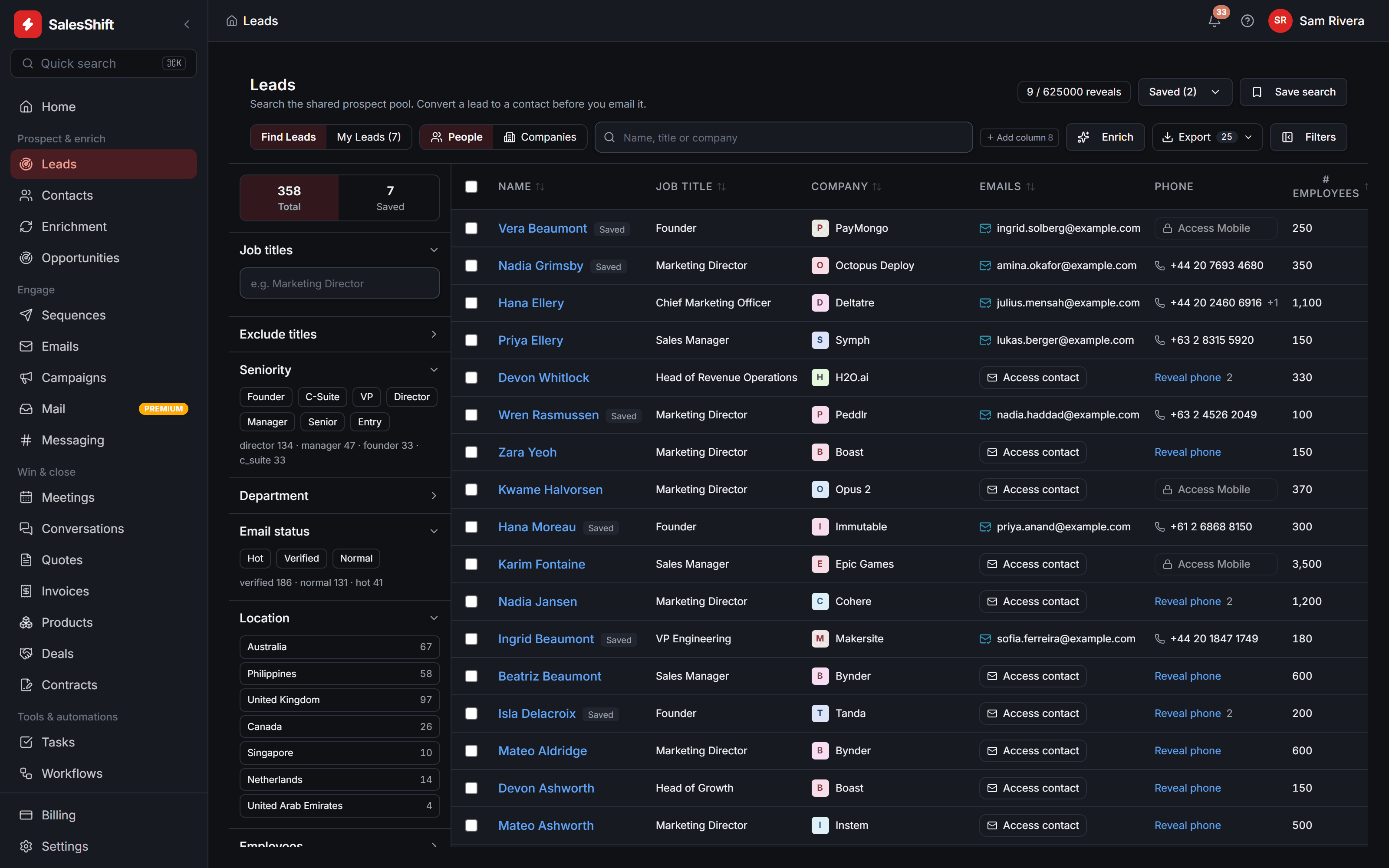This screenshot has height=868, width=1389.
Task: Reveal phone for Zara Yeoh
Action: coord(1187,452)
